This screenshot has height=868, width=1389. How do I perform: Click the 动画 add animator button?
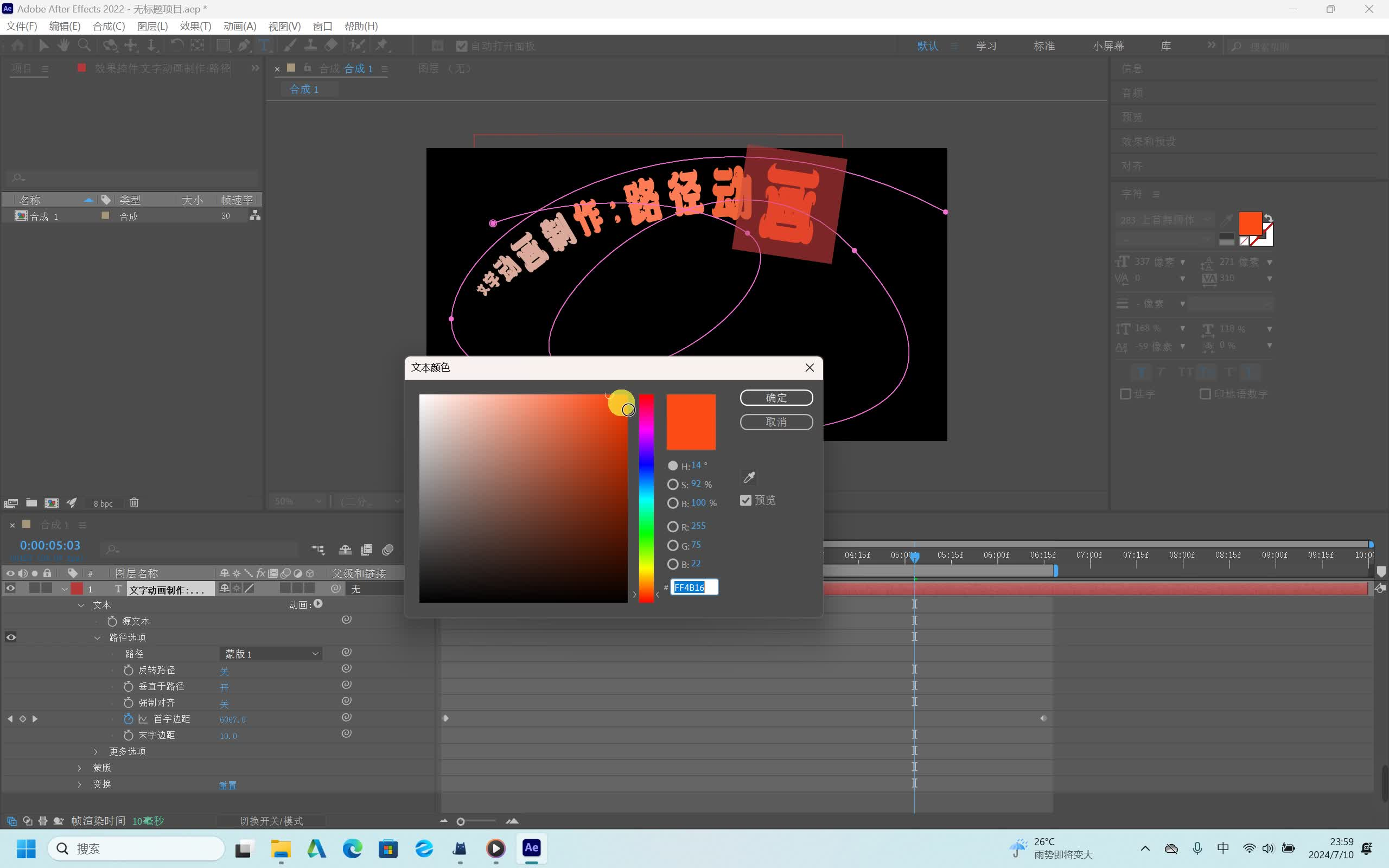pos(318,604)
